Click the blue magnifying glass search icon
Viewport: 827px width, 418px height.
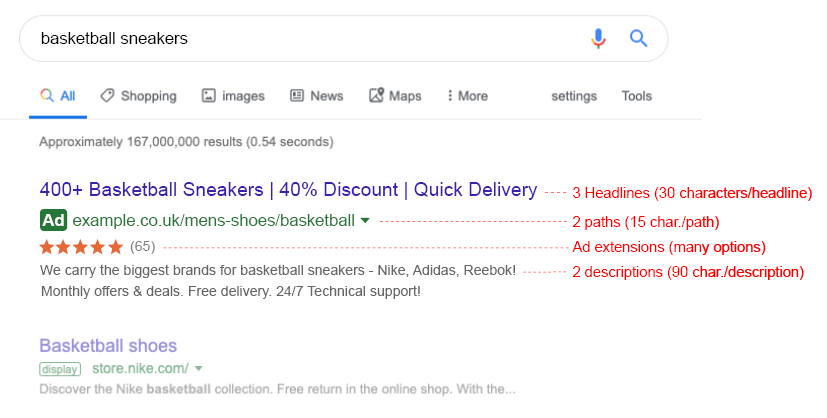coord(638,38)
